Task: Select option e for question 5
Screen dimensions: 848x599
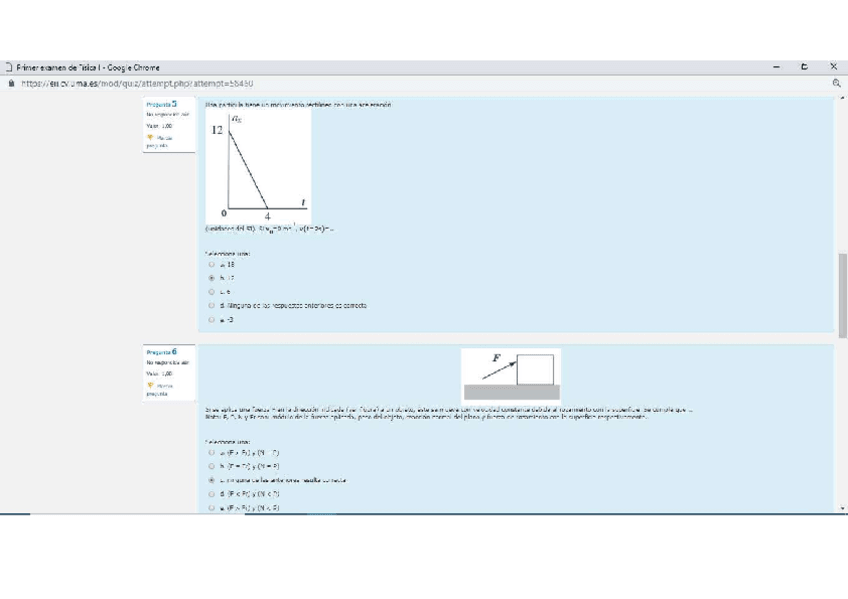Action: 211,319
